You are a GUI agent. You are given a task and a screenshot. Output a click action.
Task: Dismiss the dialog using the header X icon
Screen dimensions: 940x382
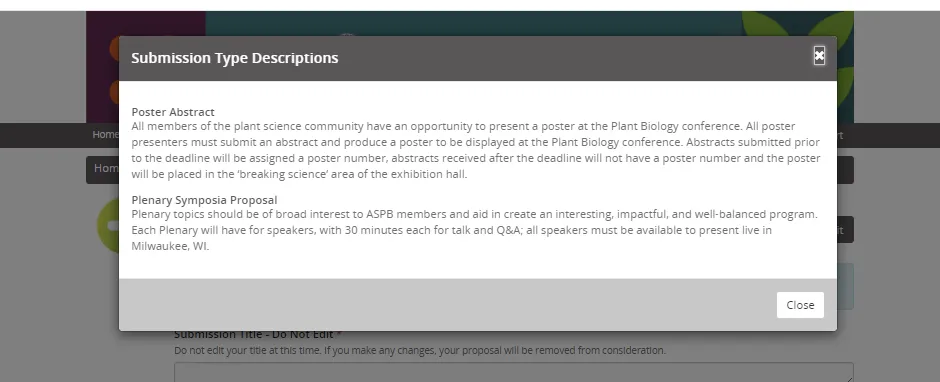point(819,56)
